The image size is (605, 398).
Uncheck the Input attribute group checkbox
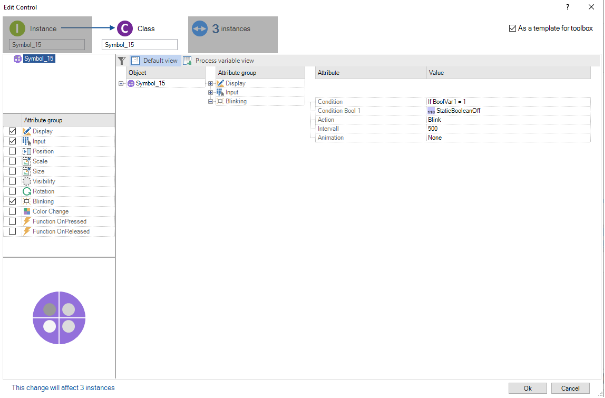[x=13, y=141]
